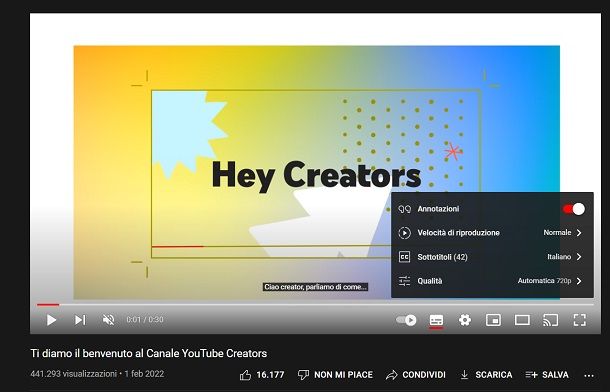This screenshot has width=610, height=392.
Task: Switch to theater mode
Action: pyautogui.click(x=522, y=320)
